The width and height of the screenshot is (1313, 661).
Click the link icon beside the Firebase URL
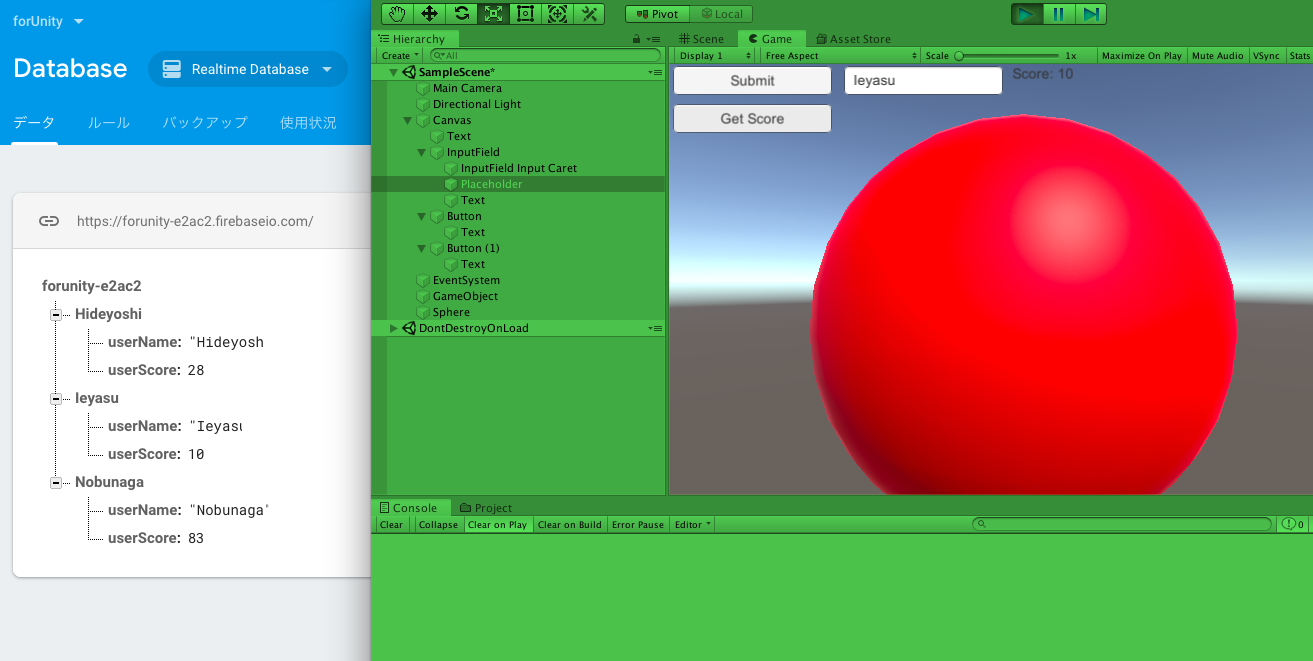pos(49,221)
